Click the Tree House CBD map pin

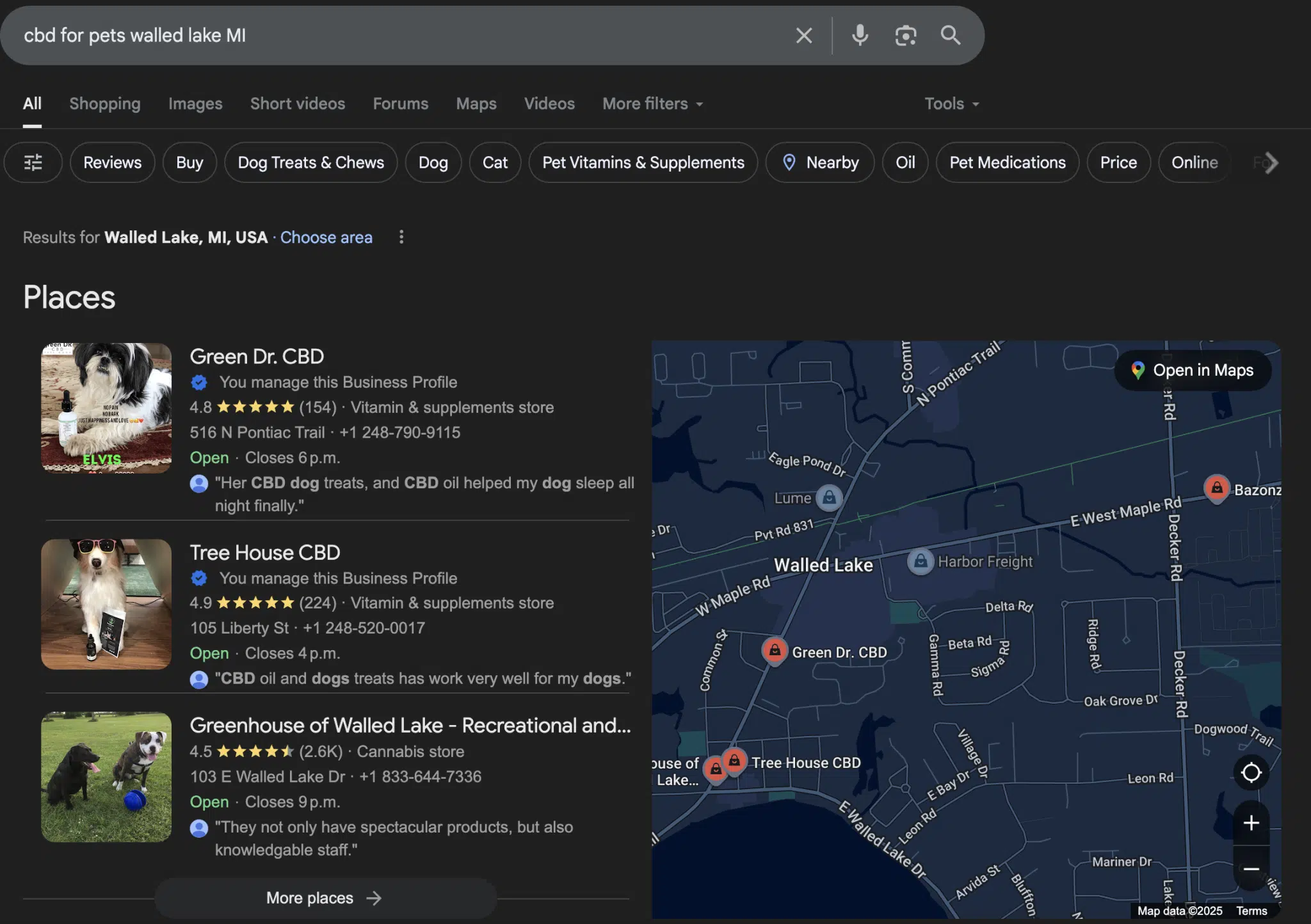[734, 761]
